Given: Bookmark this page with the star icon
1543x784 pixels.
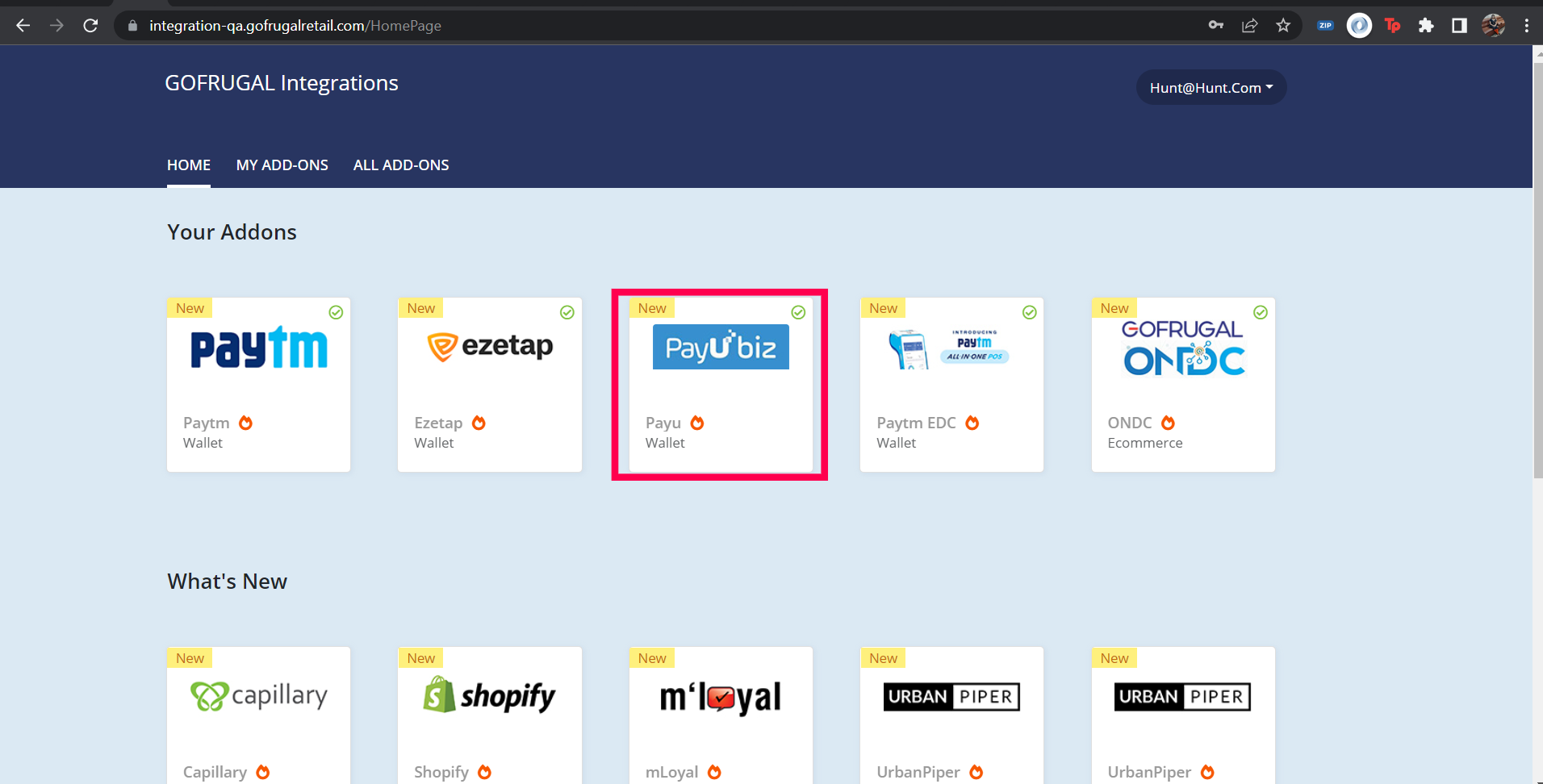Looking at the screenshot, I should coord(1283,26).
